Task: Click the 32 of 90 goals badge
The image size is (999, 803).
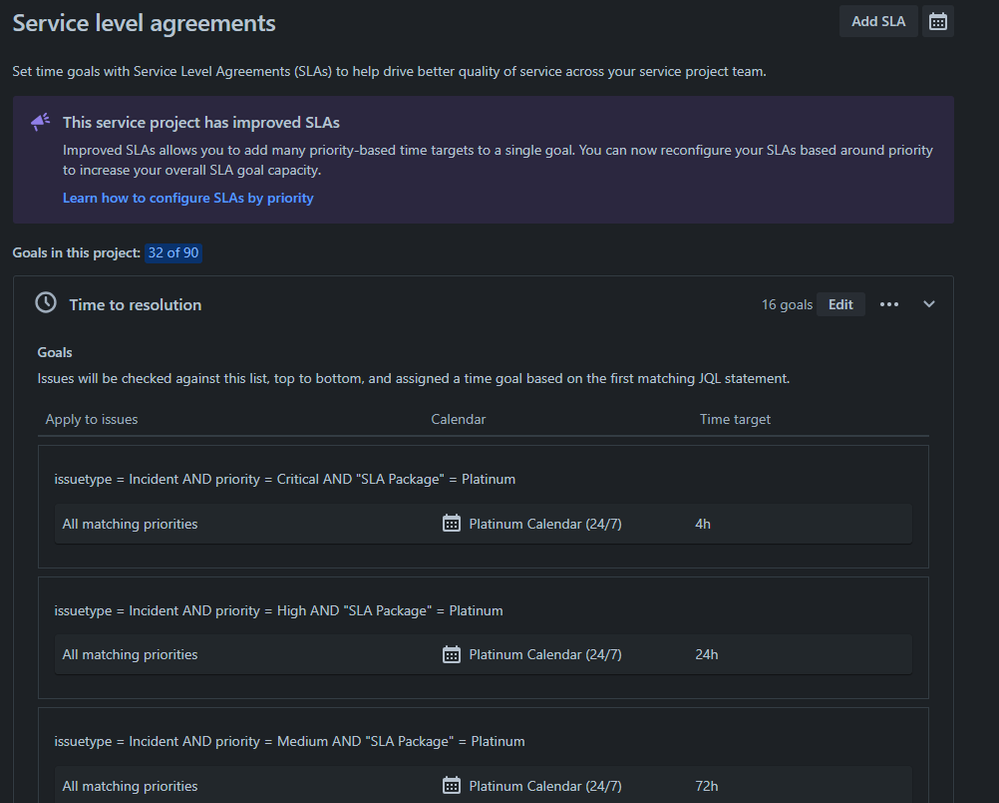Action: [173, 253]
